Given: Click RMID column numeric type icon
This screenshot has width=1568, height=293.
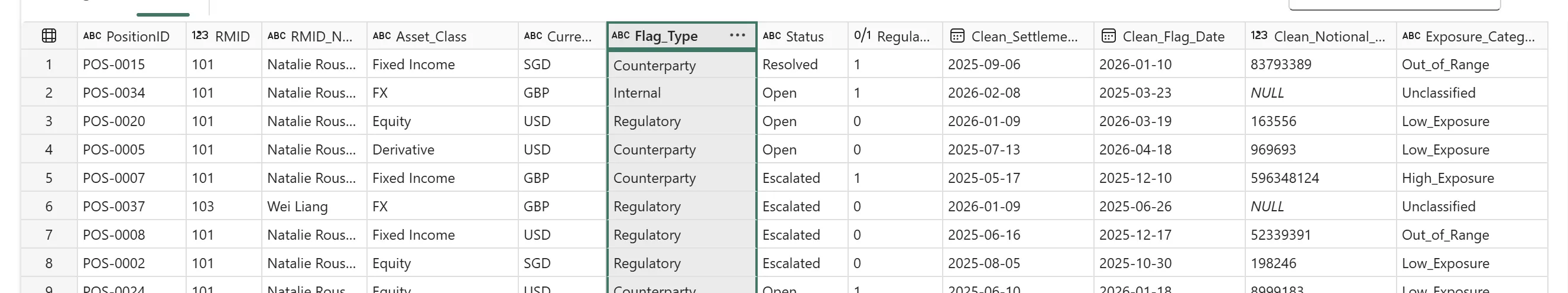Looking at the screenshot, I should 200,36.
